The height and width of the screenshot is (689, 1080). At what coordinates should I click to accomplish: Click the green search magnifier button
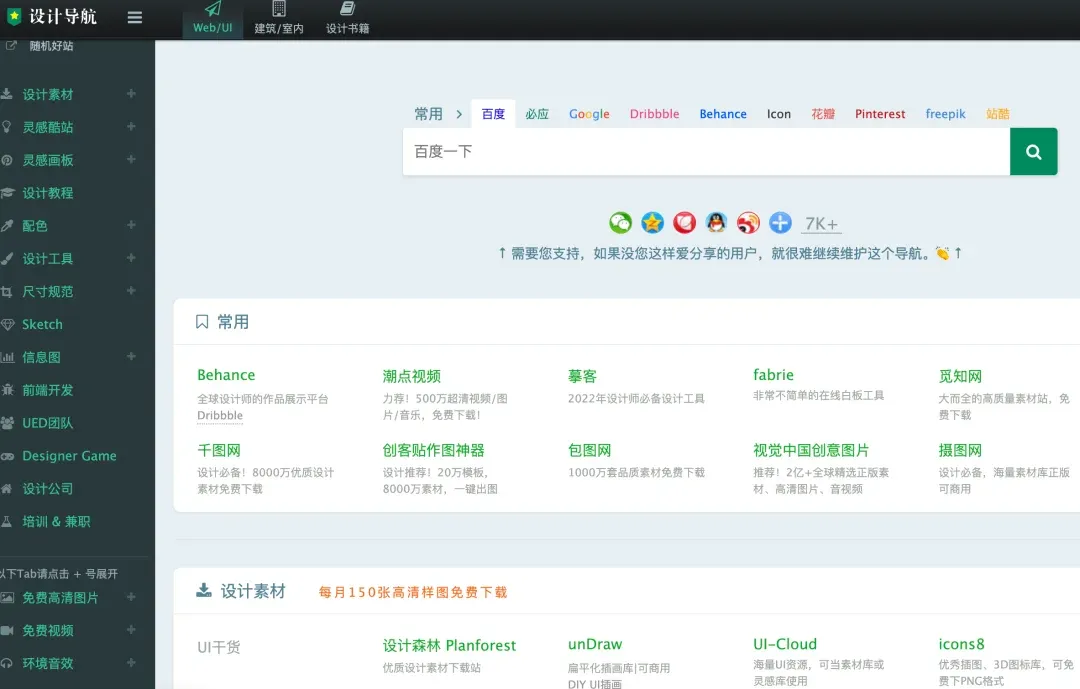[x=1033, y=152]
